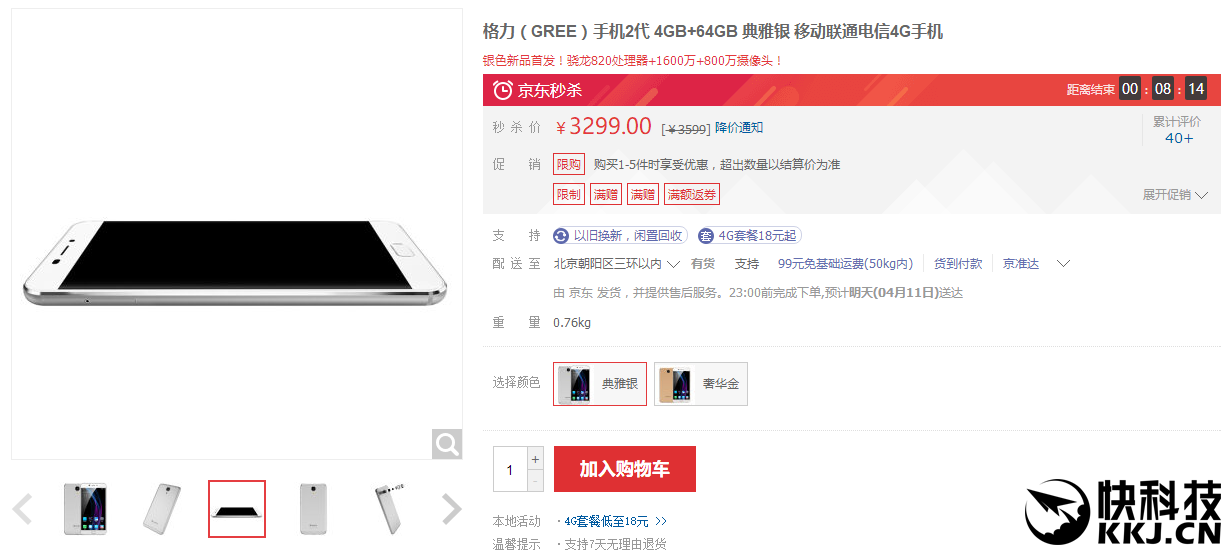Select the back-view silver phone thumbnail
Screen dimensions: 1231x555
(x=313, y=509)
